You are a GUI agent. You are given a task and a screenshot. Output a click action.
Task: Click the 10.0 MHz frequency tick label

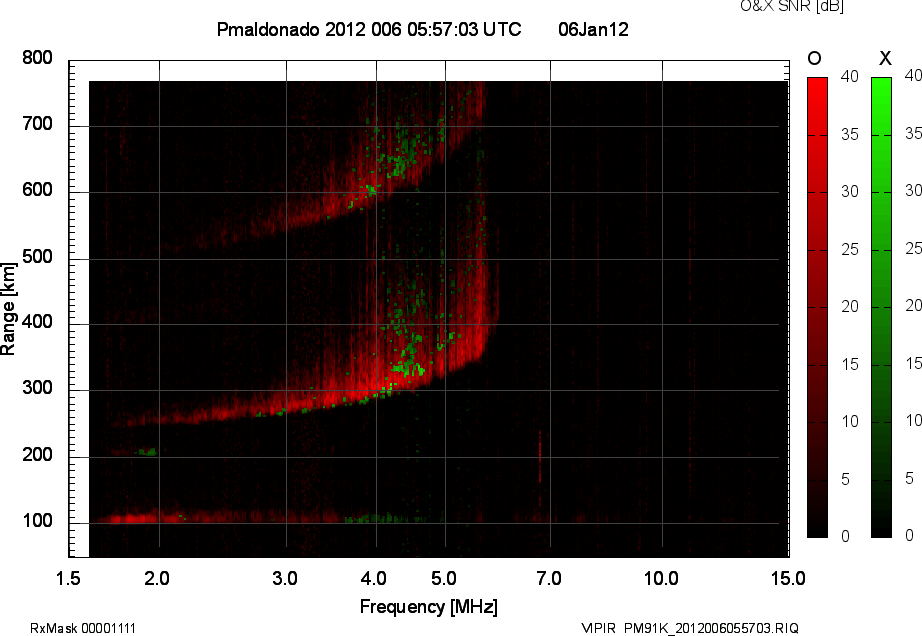click(x=662, y=579)
